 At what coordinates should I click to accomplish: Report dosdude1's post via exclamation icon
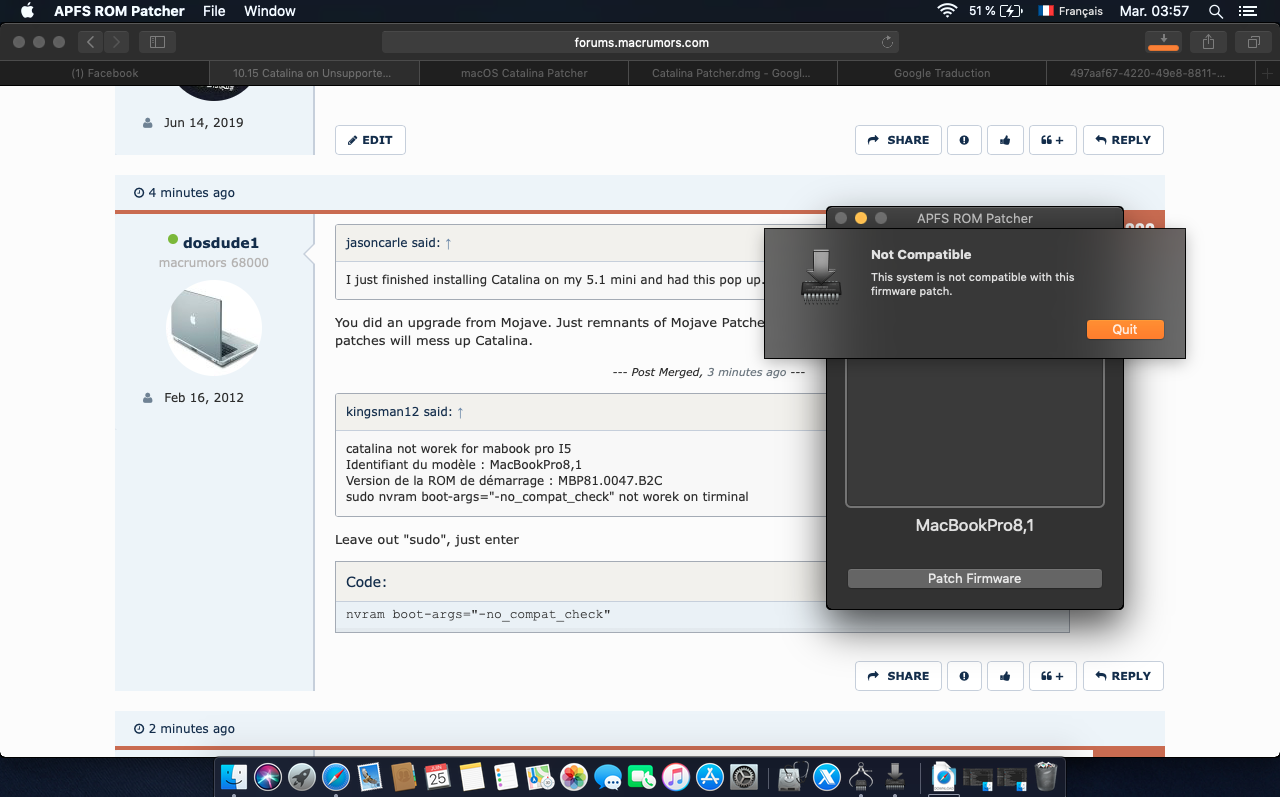964,676
